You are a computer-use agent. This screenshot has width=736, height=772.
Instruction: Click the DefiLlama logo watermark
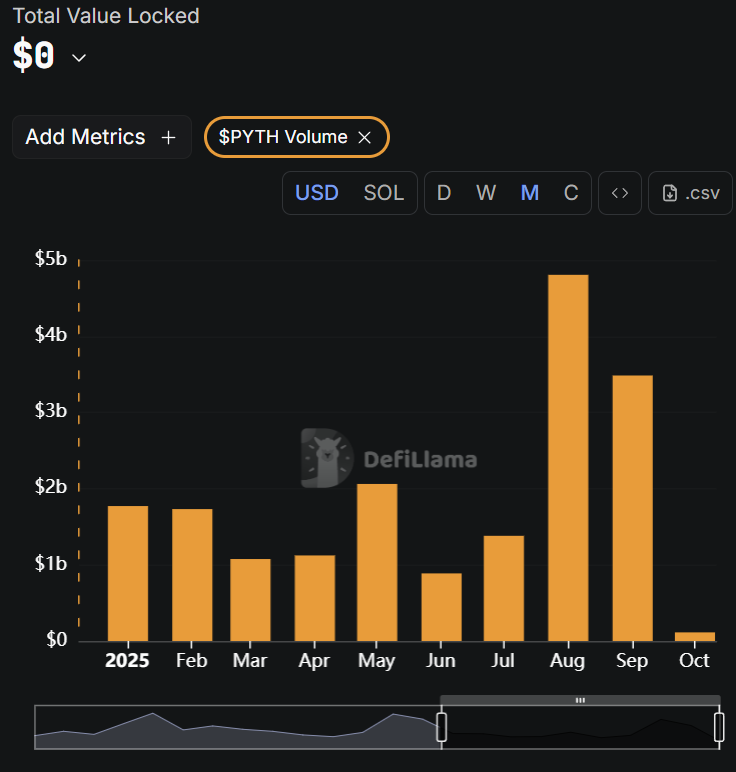pyautogui.click(x=390, y=459)
